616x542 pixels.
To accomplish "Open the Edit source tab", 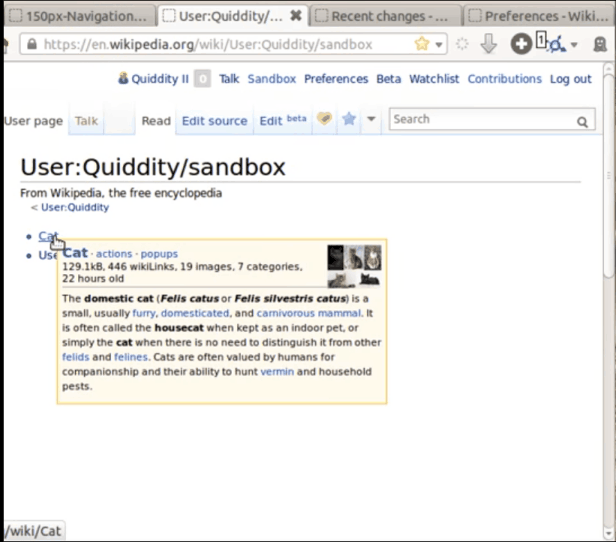I will point(214,121).
